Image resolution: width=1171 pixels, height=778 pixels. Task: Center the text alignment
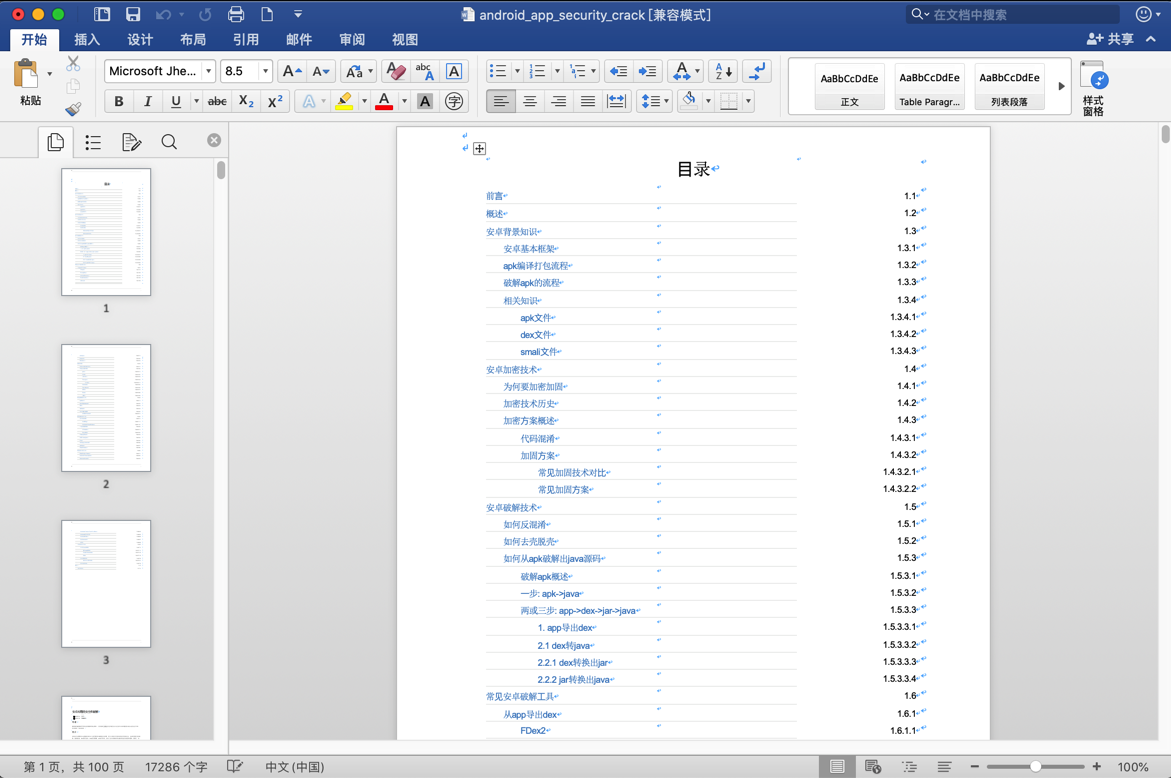(529, 101)
